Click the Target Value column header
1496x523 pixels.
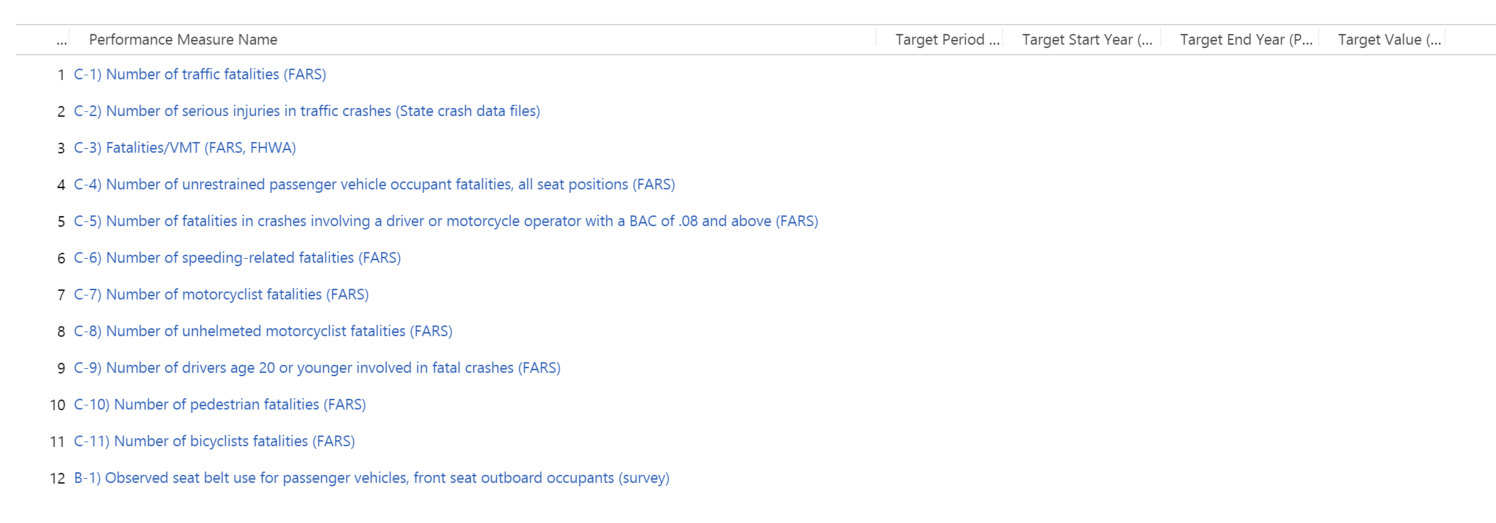click(1389, 40)
